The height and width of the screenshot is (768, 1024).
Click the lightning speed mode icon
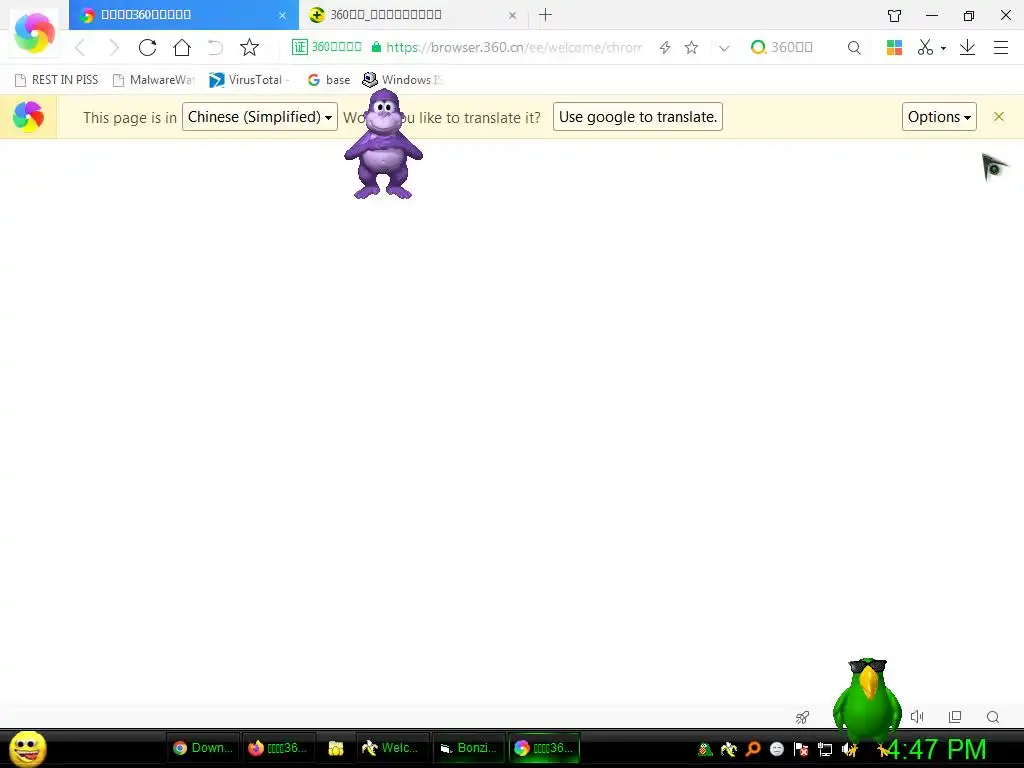665,48
